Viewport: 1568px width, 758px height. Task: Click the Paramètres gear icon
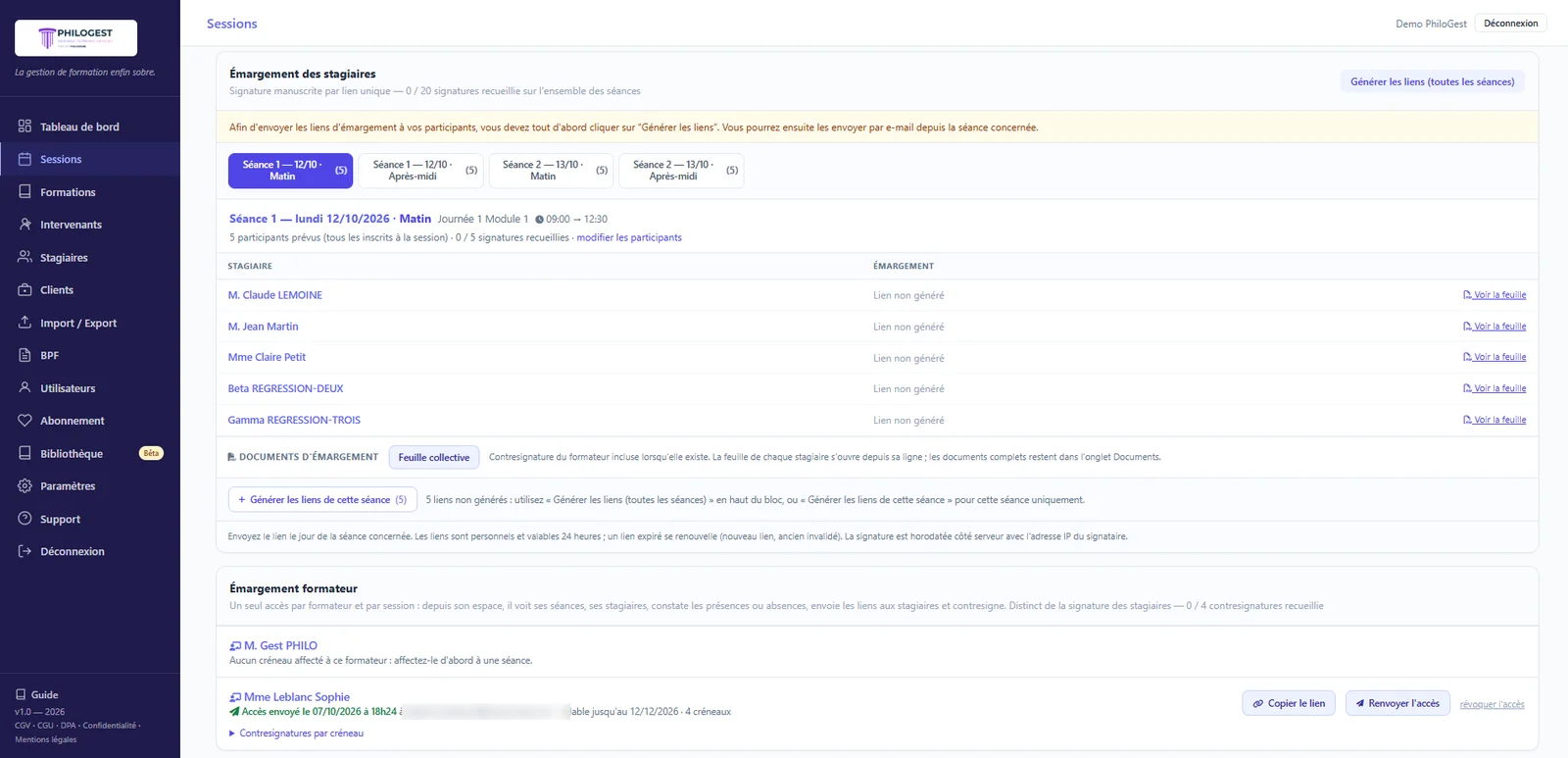[x=24, y=486]
